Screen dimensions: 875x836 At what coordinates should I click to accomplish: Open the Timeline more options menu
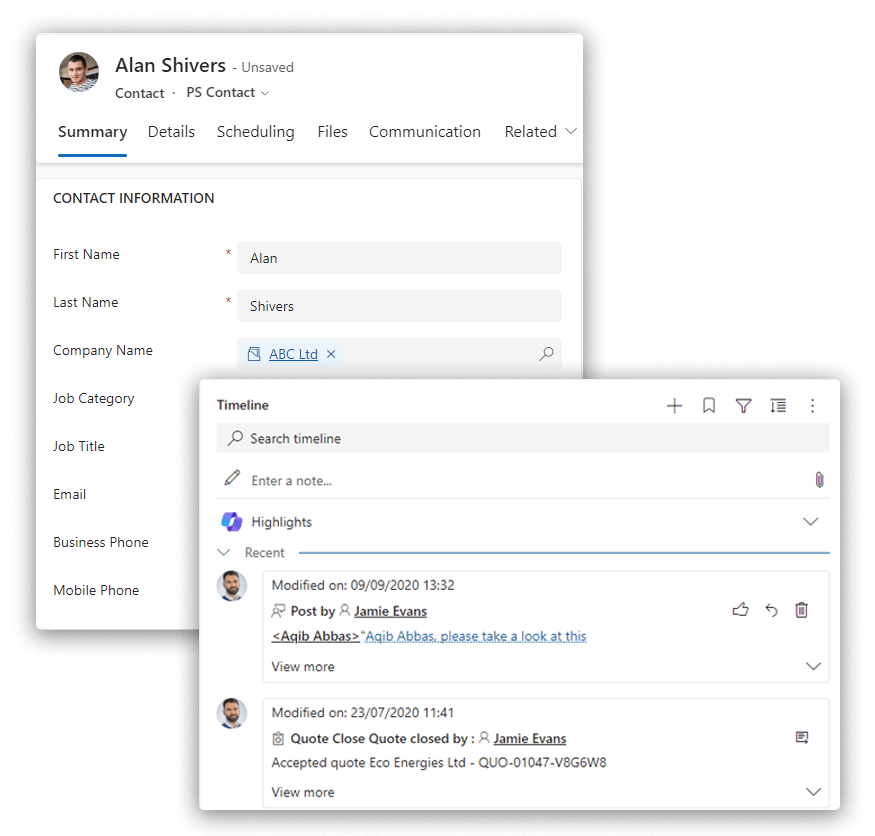[x=812, y=405]
